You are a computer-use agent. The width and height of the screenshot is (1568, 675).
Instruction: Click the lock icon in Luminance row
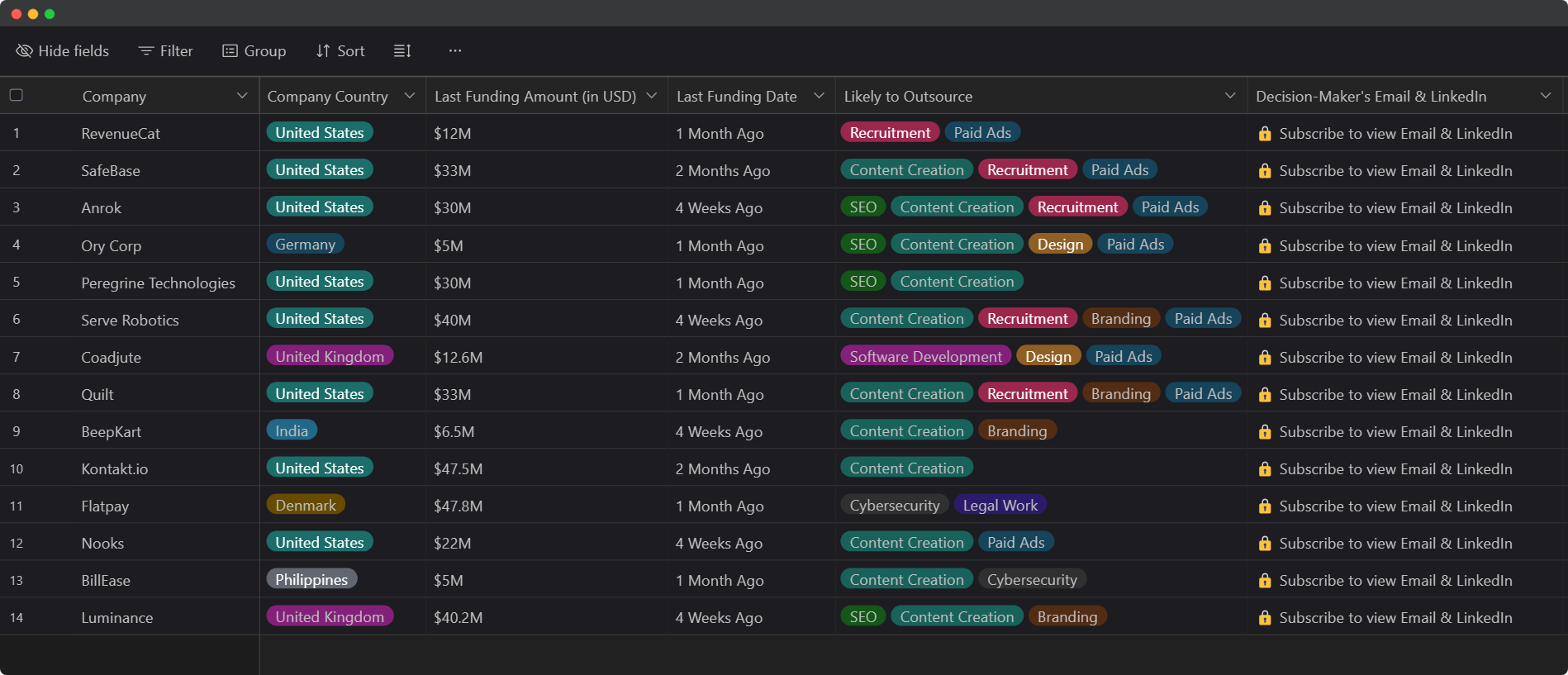pyautogui.click(x=1264, y=618)
